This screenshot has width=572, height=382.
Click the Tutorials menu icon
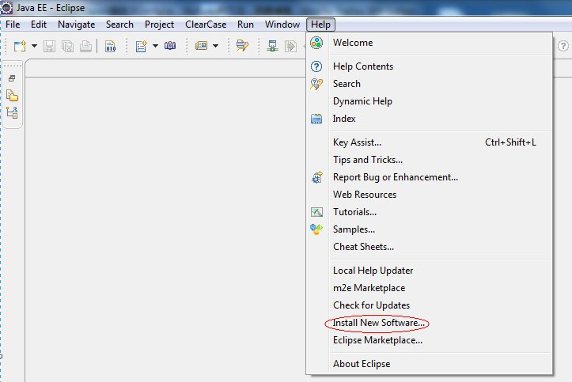click(x=317, y=212)
